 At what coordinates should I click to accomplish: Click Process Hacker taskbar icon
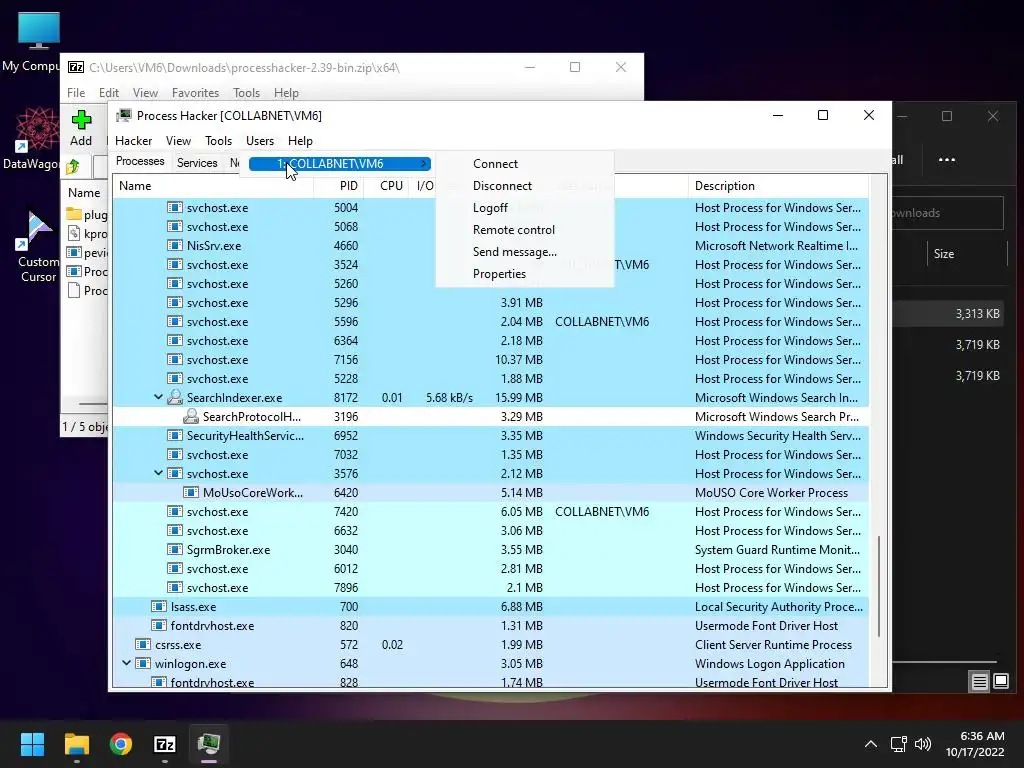coord(209,744)
